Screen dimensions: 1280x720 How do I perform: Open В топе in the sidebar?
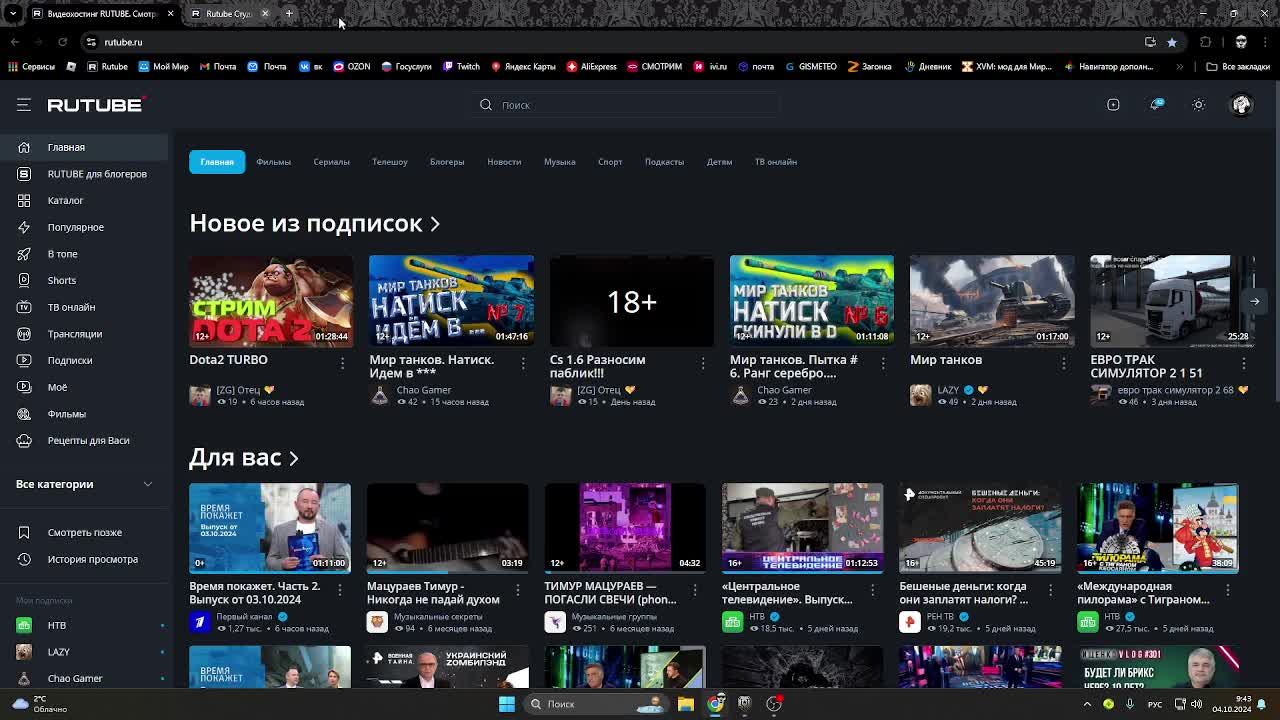[x=84, y=254]
